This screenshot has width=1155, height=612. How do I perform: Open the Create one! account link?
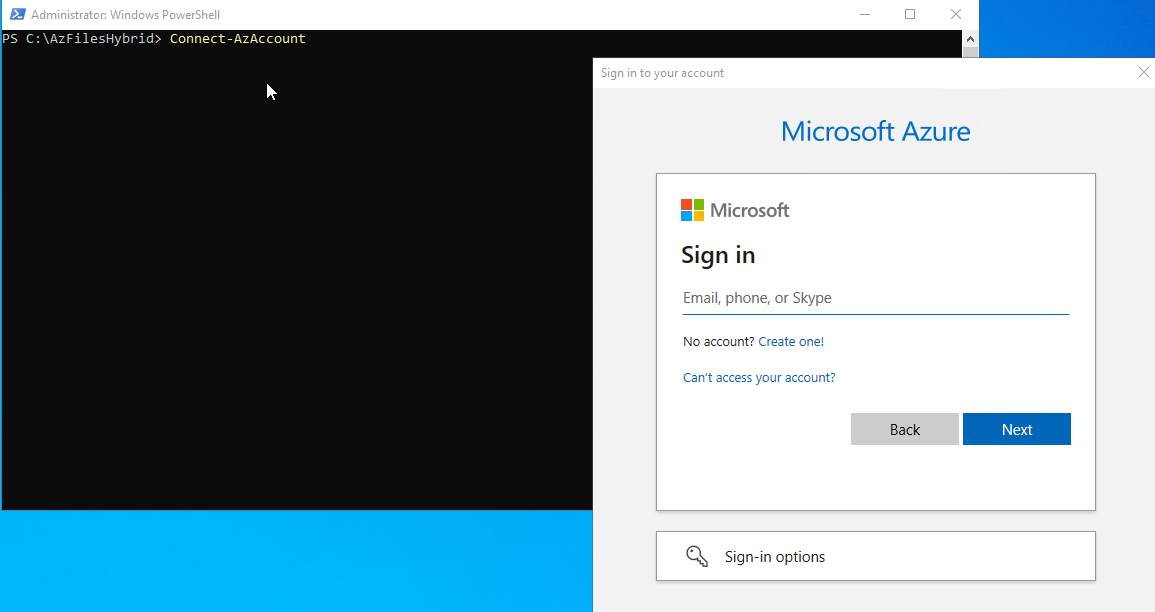791,341
